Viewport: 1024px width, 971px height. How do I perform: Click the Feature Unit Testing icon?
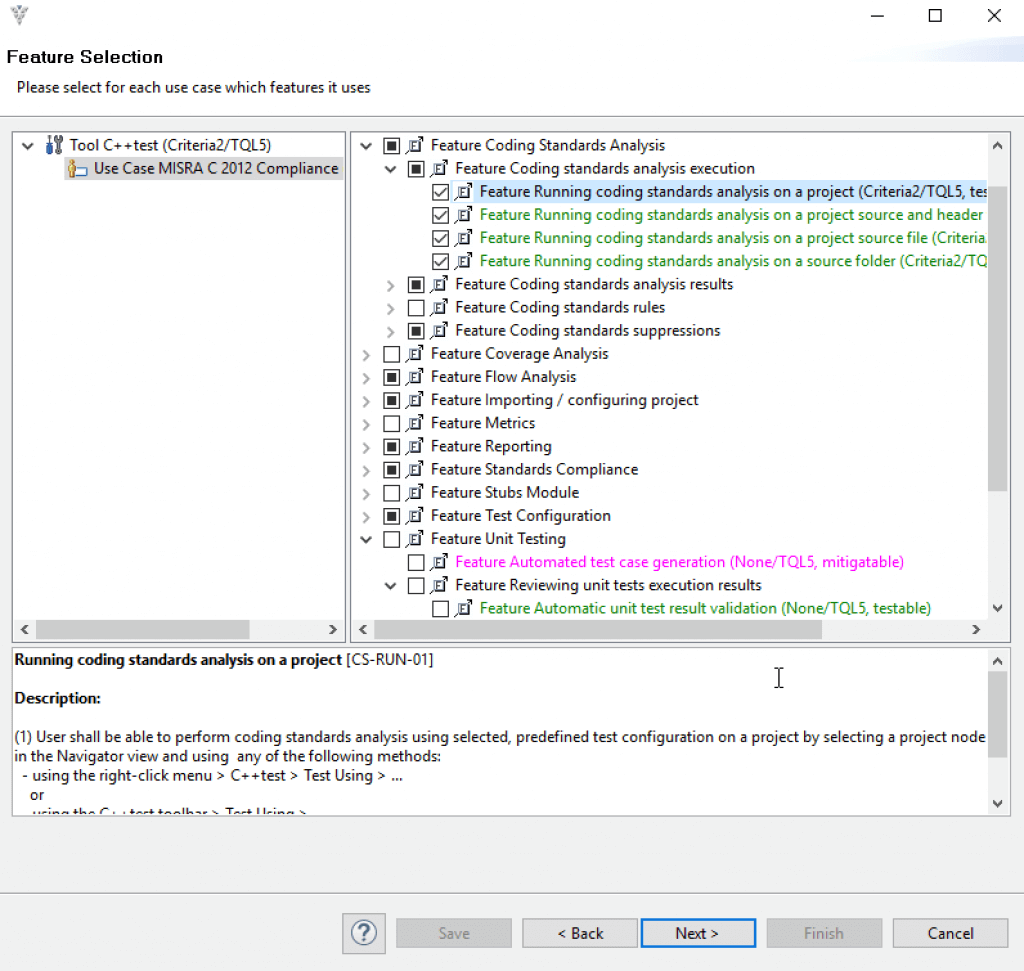point(415,539)
